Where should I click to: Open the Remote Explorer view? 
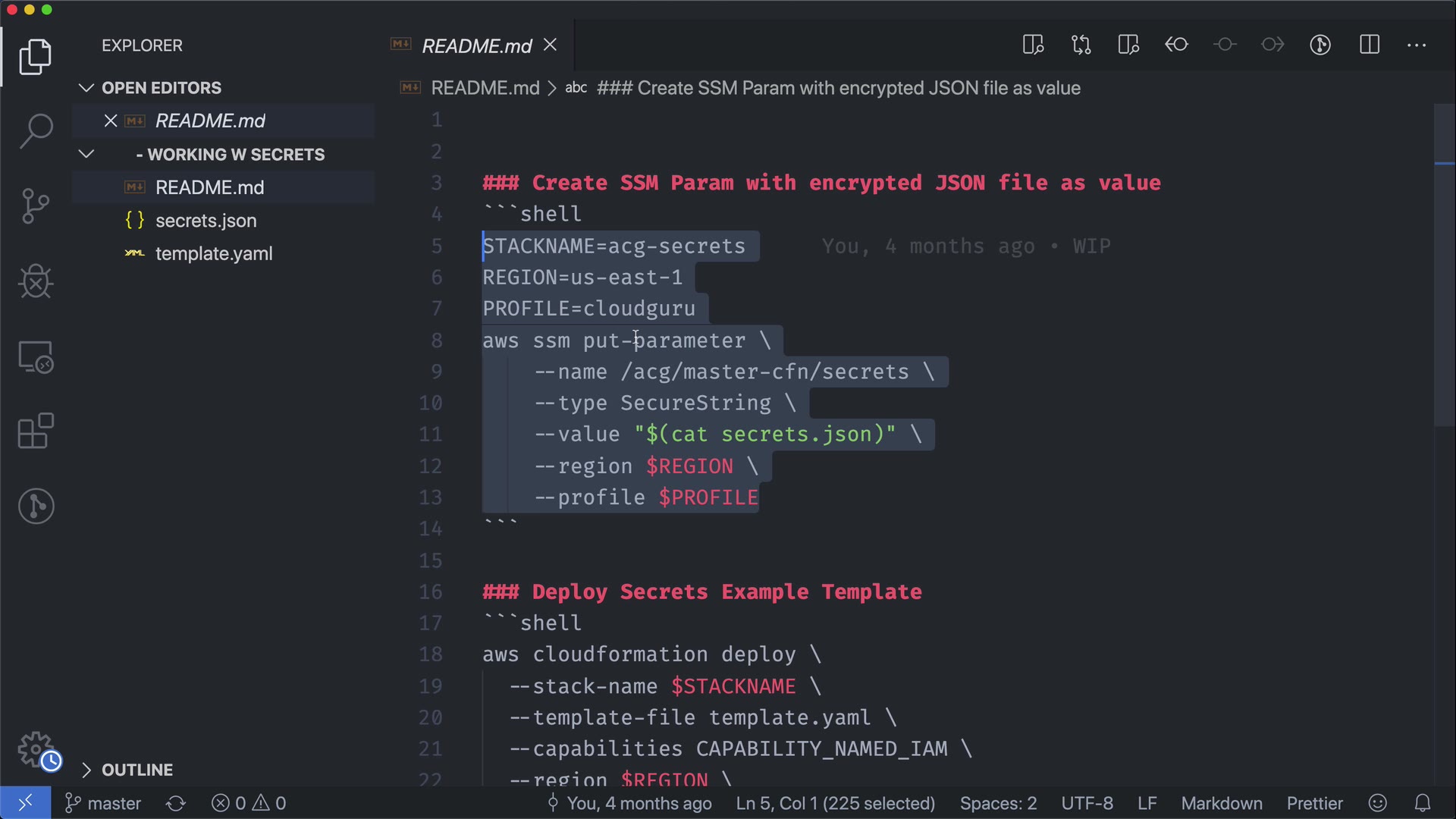pyautogui.click(x=36, y=356)
